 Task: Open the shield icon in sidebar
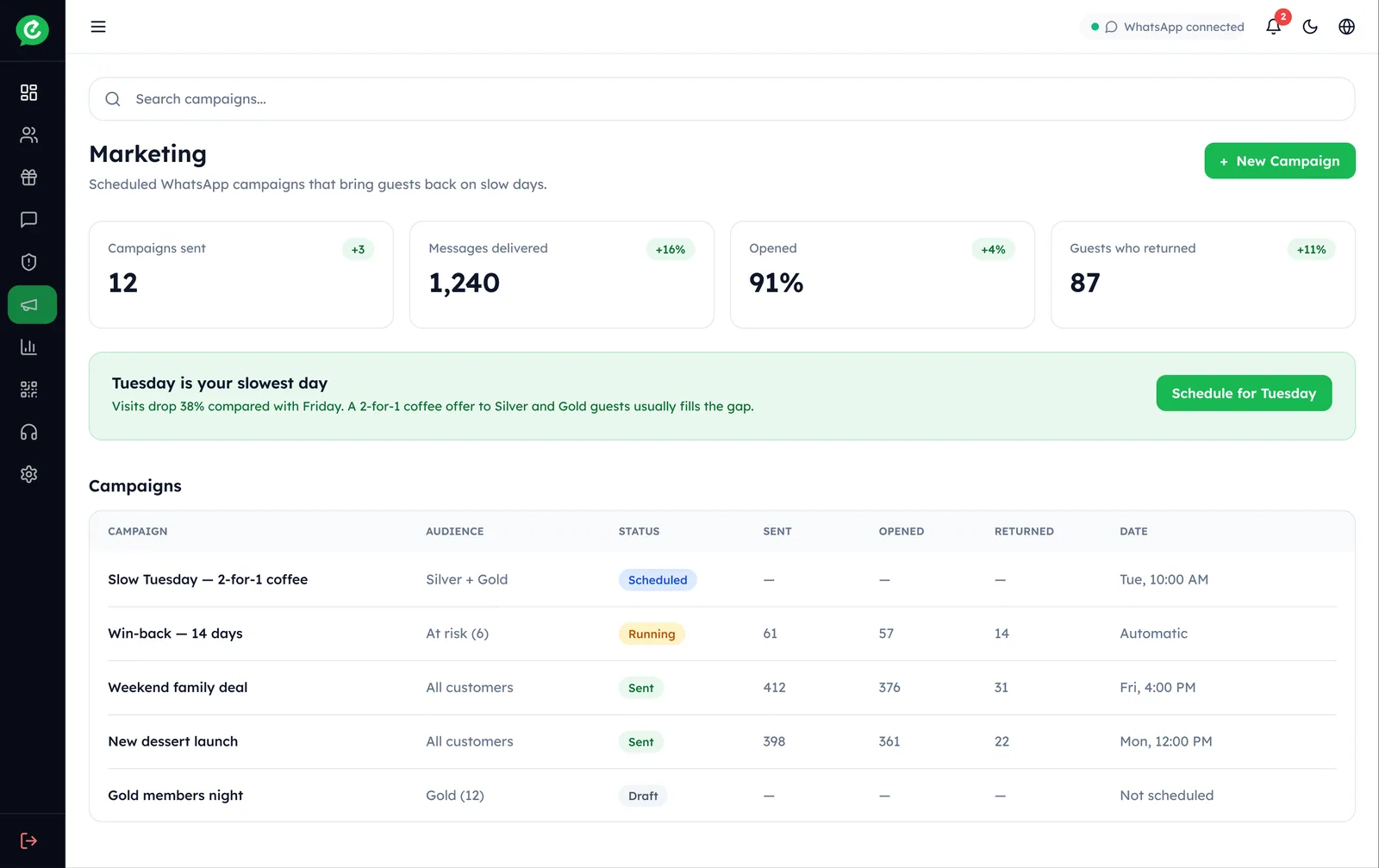click(29, 262)
